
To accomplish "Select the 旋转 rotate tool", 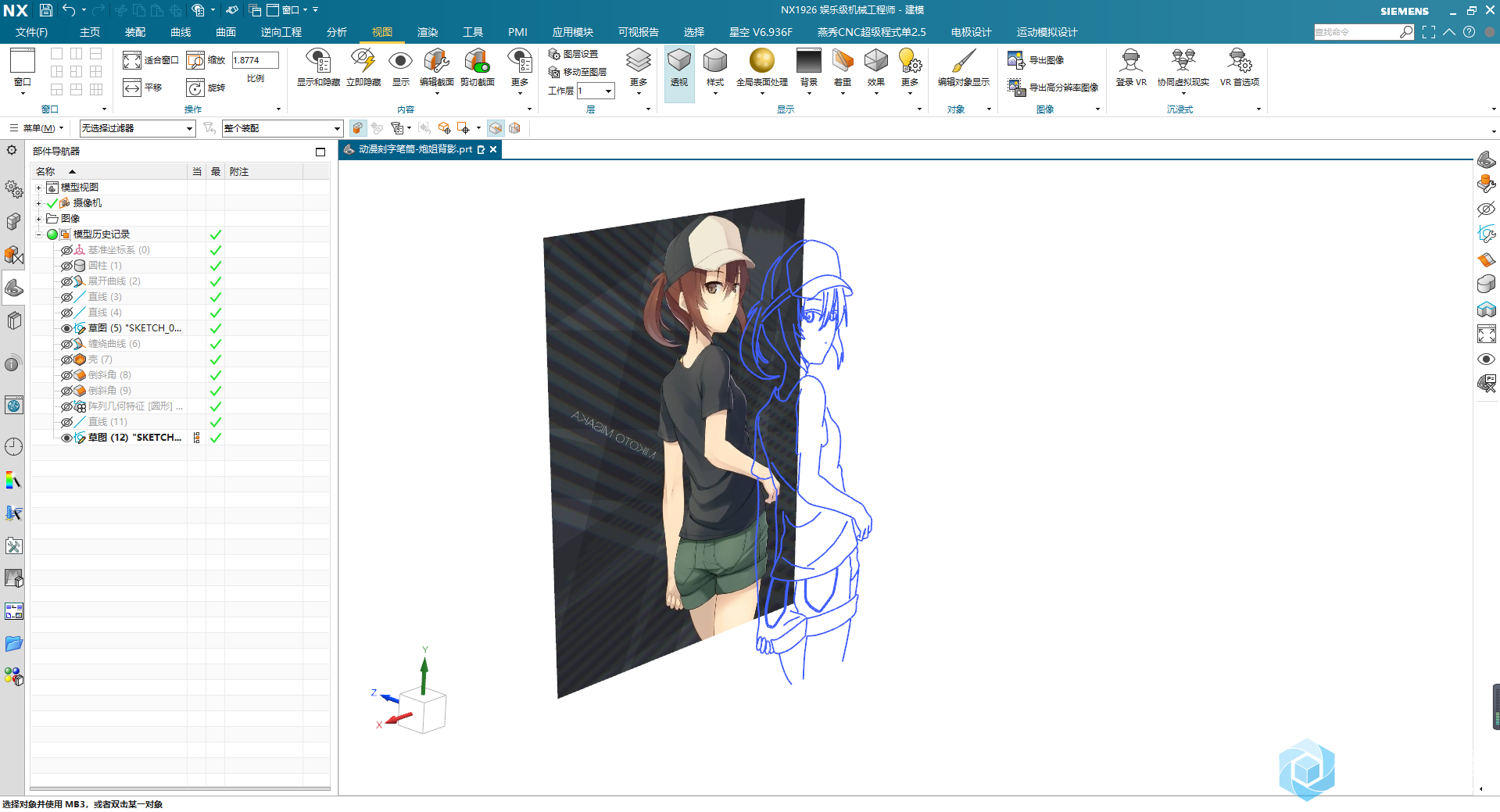I will click(206, 88).
